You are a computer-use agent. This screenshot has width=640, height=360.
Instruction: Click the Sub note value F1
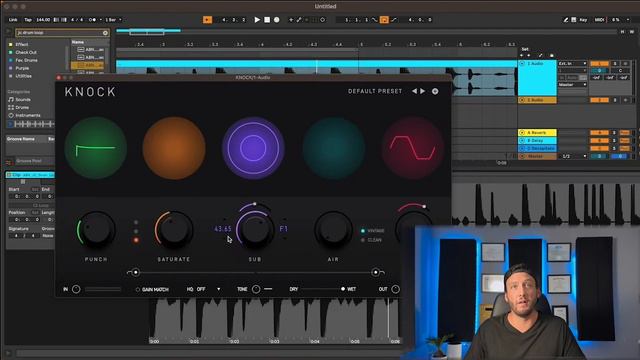tap(284, 229)
